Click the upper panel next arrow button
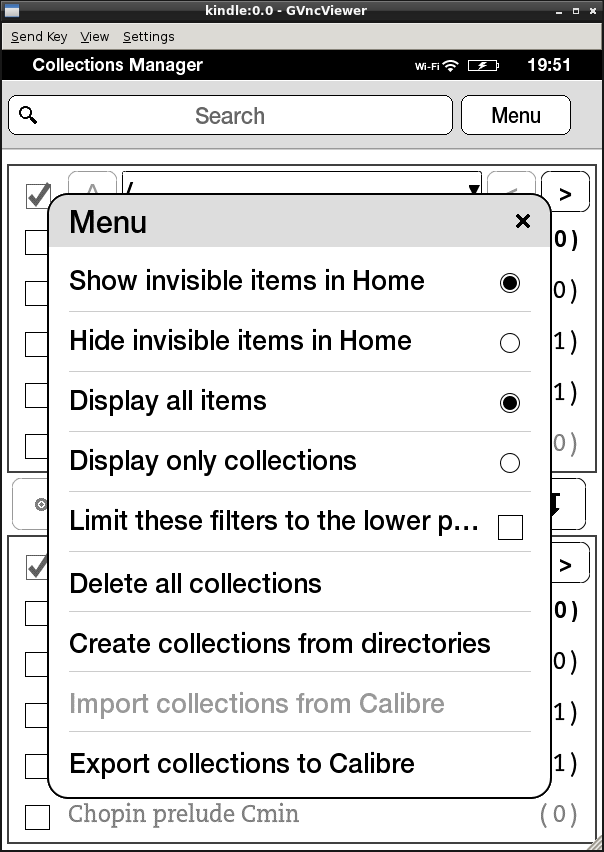604x852 pixels. [565, 193]
